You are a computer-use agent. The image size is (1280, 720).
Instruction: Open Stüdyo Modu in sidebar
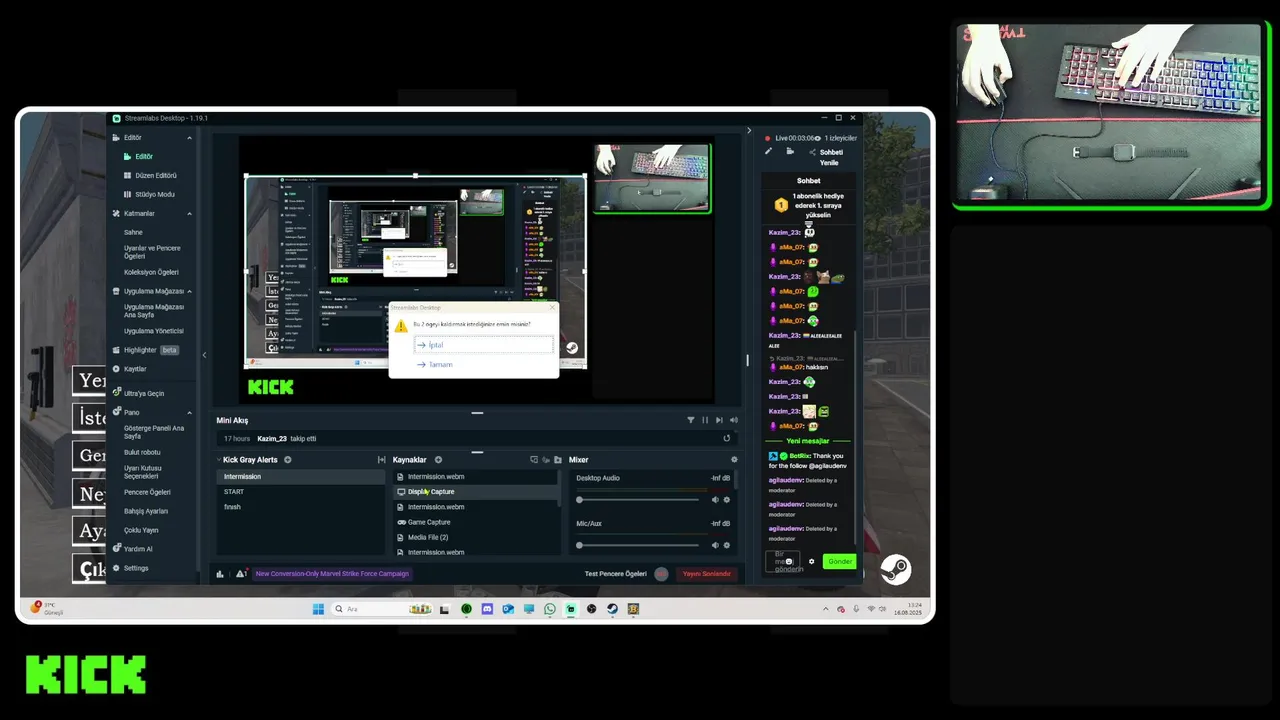point(148,194)
